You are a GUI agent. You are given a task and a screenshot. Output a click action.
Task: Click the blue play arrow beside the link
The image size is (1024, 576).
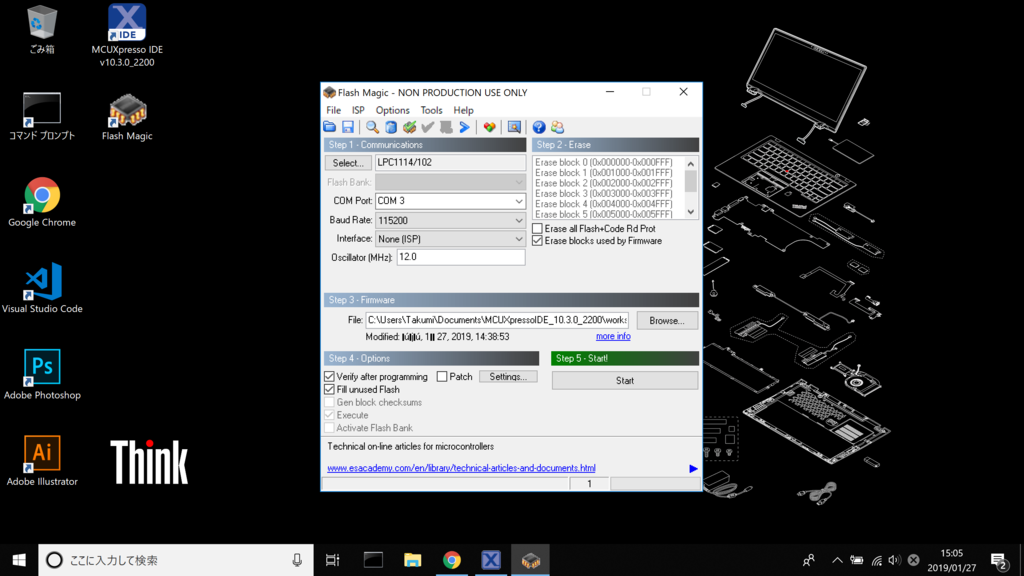[693, 468]
